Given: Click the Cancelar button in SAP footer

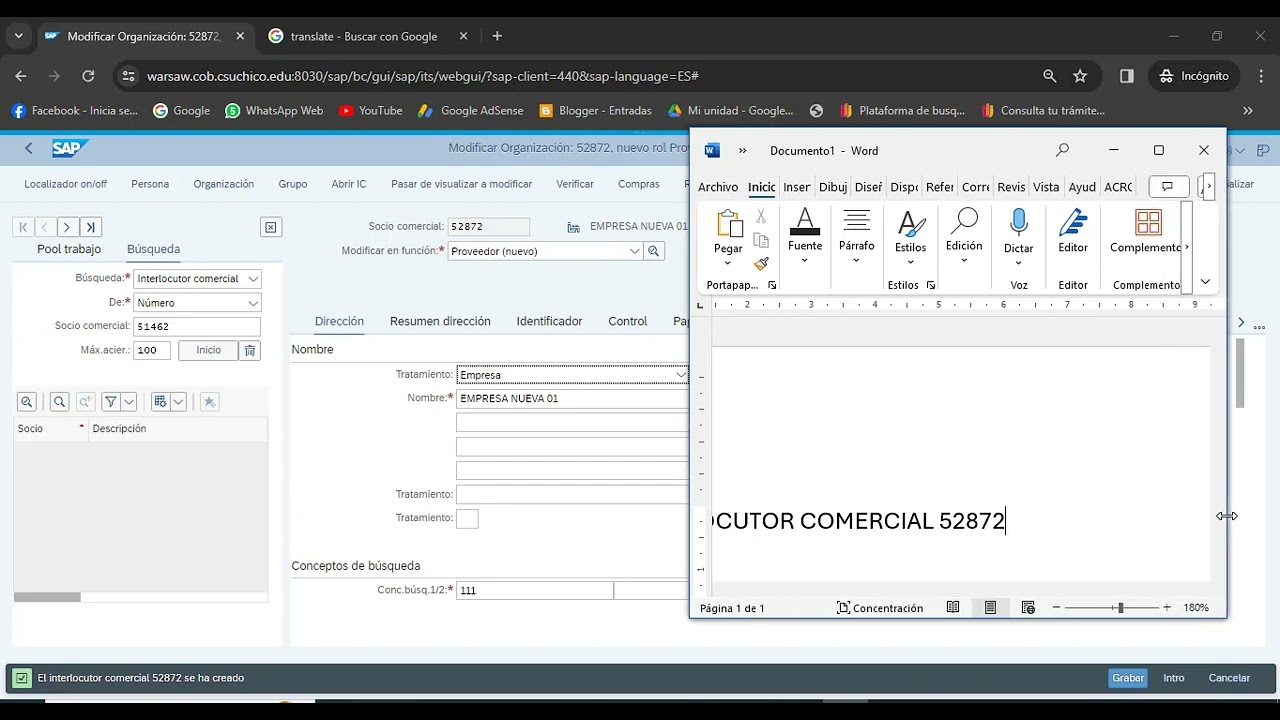Looking at the screenshot, I should [x=1229, y=678].
